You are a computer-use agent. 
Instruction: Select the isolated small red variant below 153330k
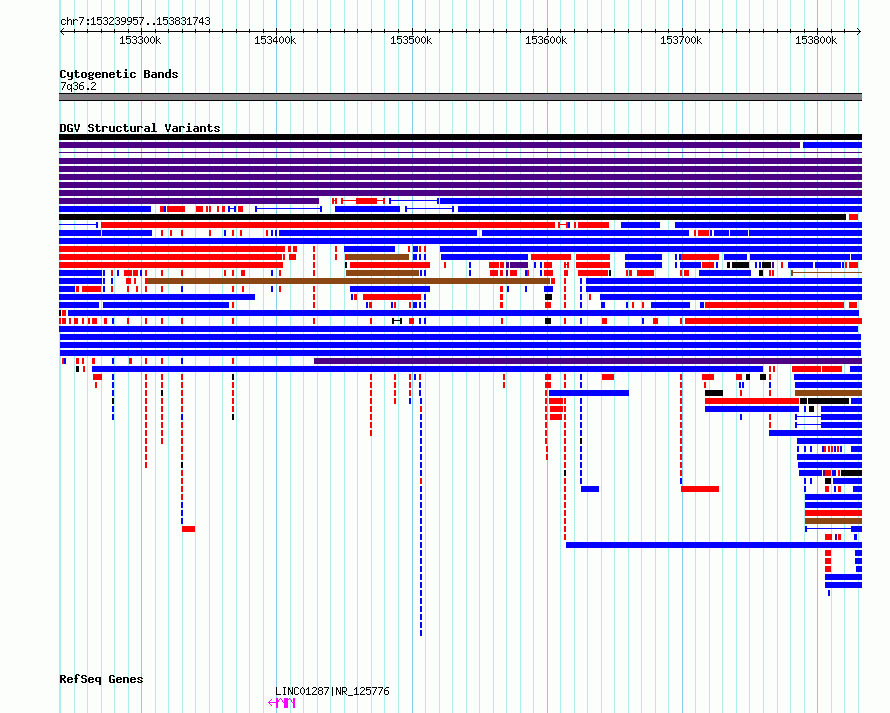(188, 529)
